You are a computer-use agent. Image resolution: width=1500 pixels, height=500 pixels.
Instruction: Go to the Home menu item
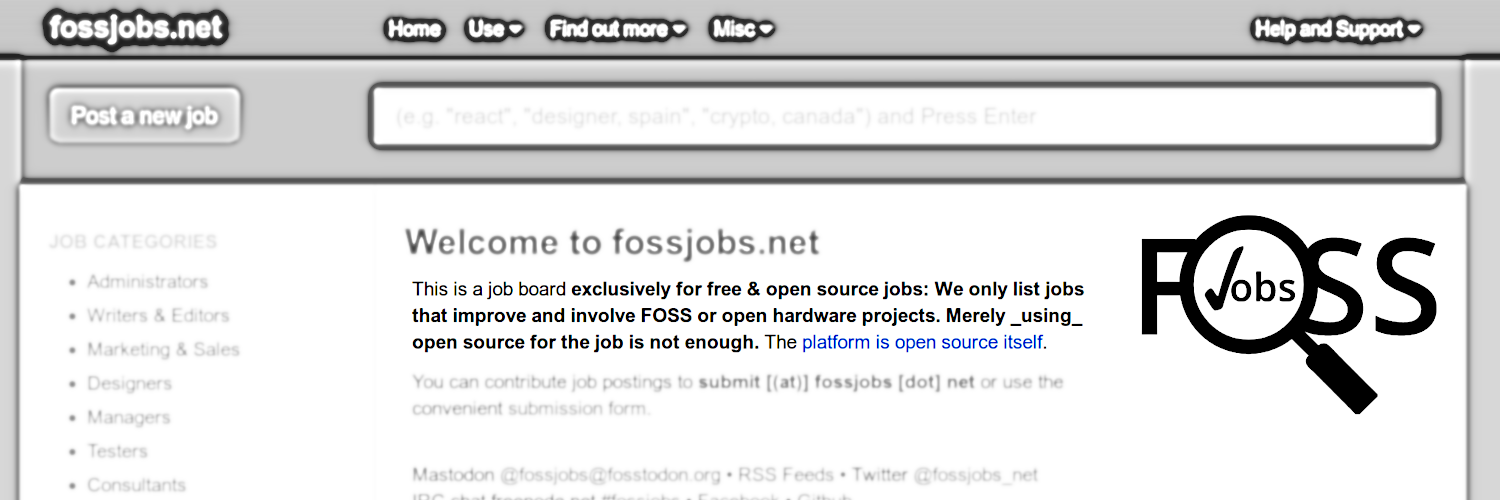pyautogui.click(x=414, y=29)
